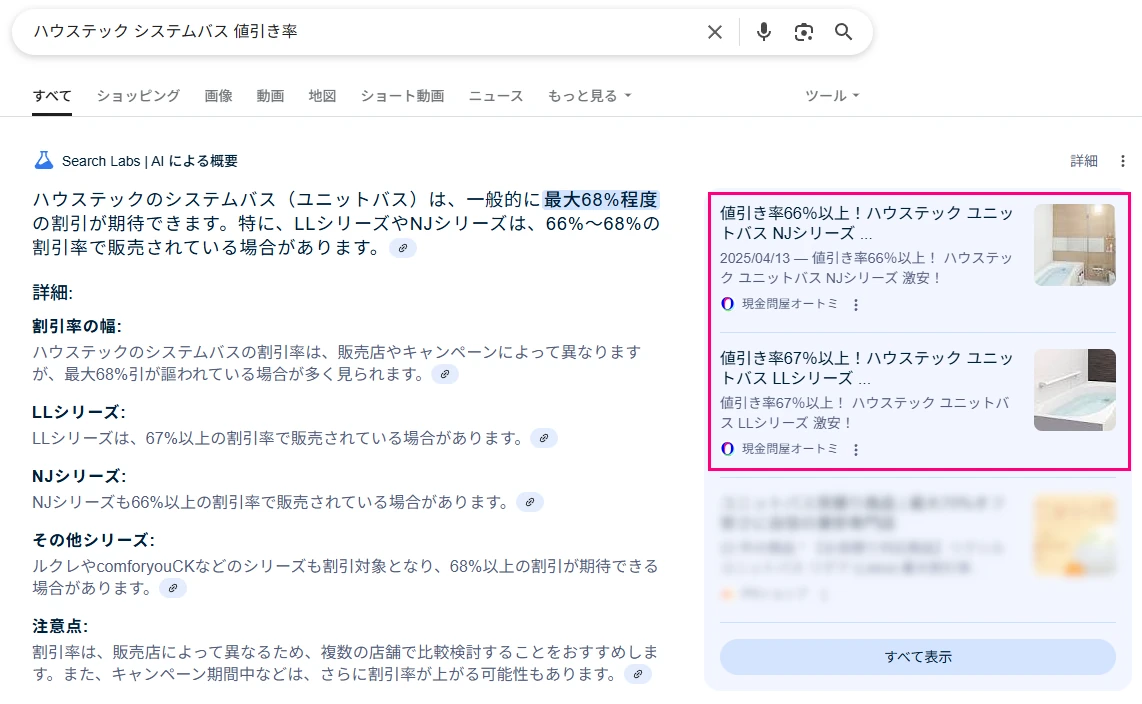Open the three-dot menu on the NJシリーズ card
The width and height of the screenshot is (1142, 704).
[x=856, y=305]
